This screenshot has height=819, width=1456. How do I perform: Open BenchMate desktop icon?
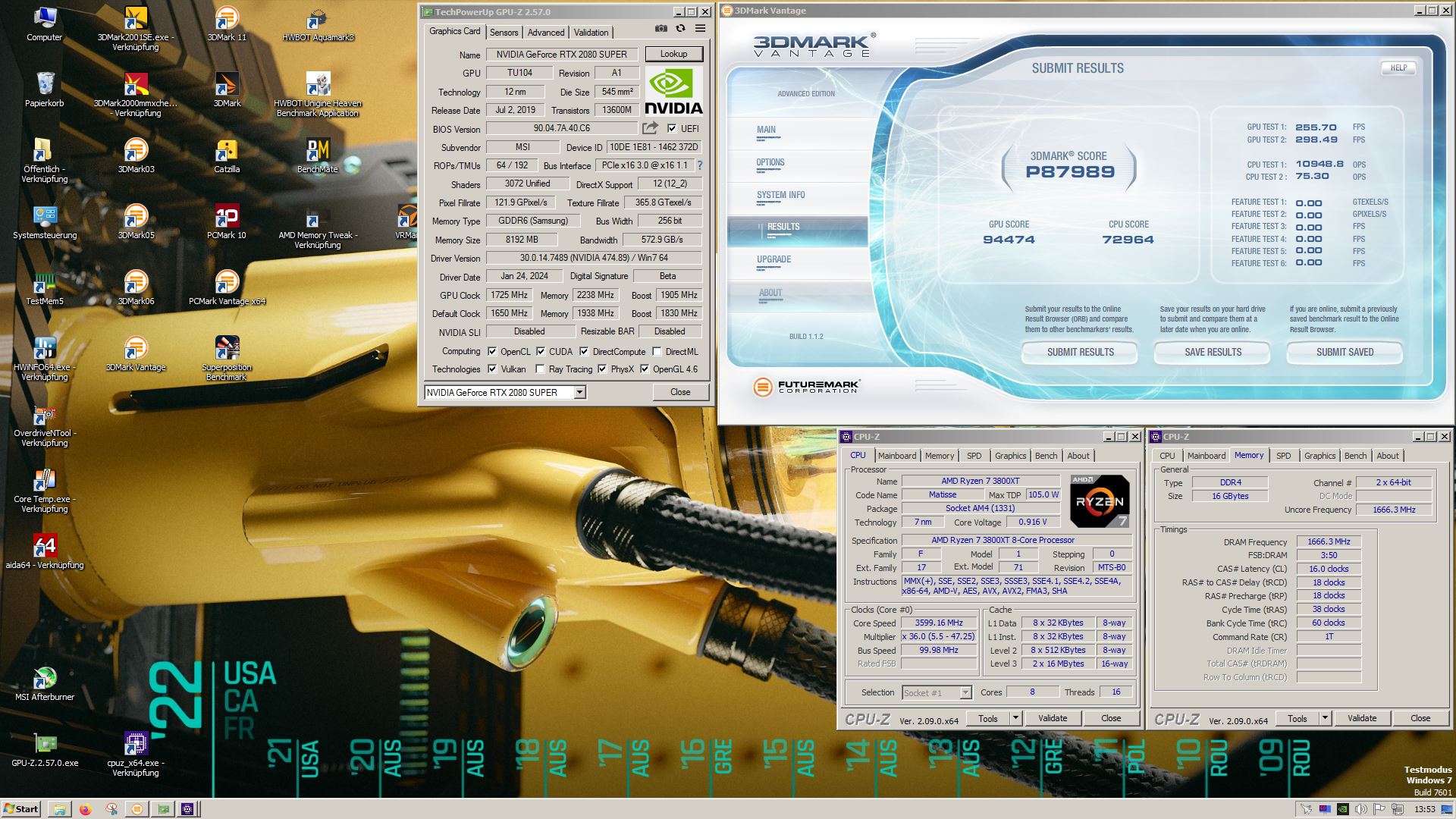(318, 155)
